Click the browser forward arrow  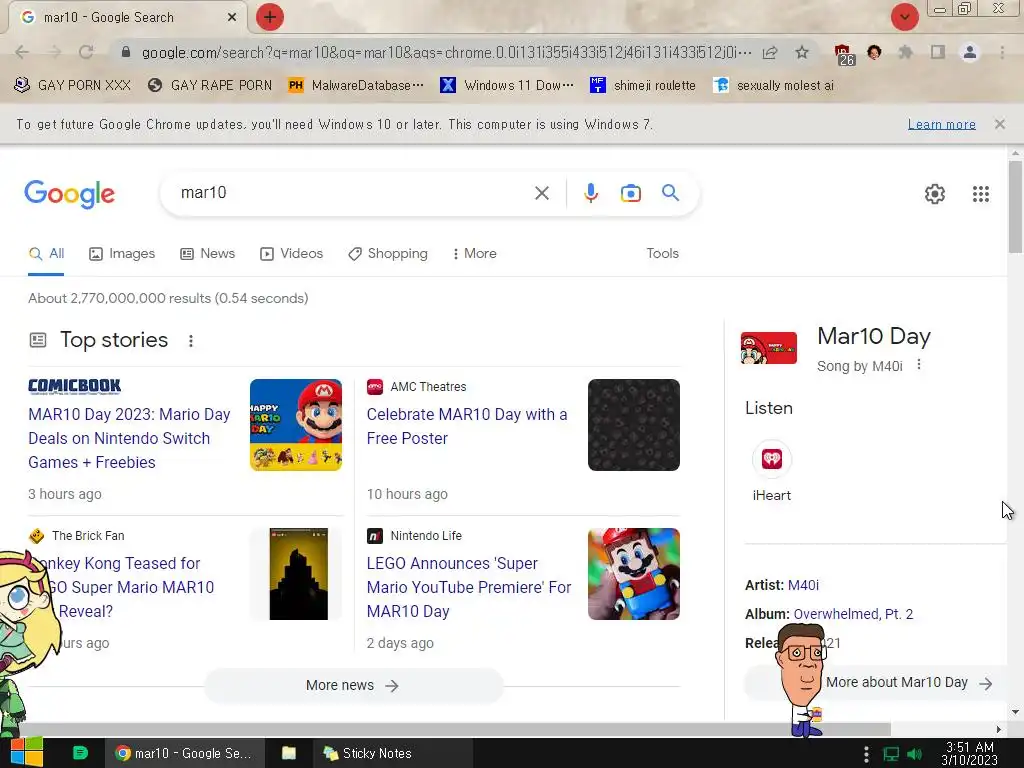point(54,52)
